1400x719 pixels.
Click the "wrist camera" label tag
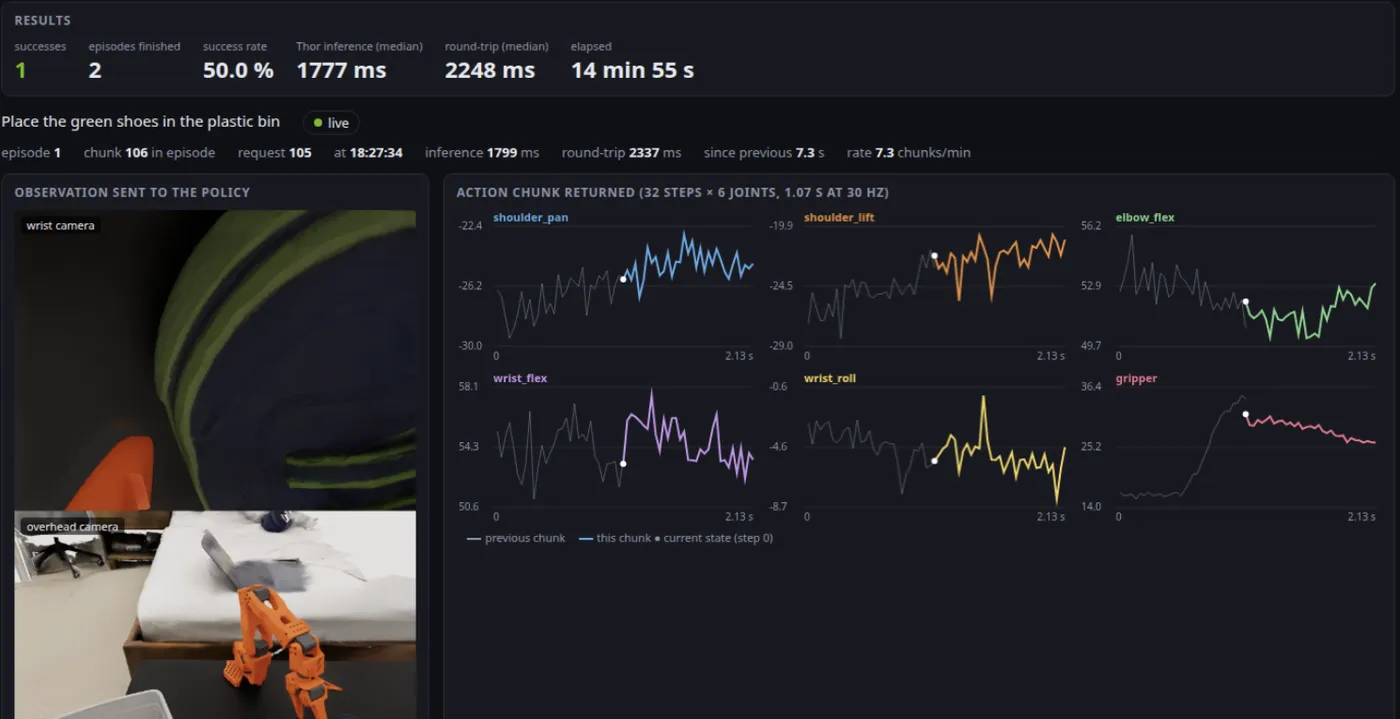pos(61,226)
